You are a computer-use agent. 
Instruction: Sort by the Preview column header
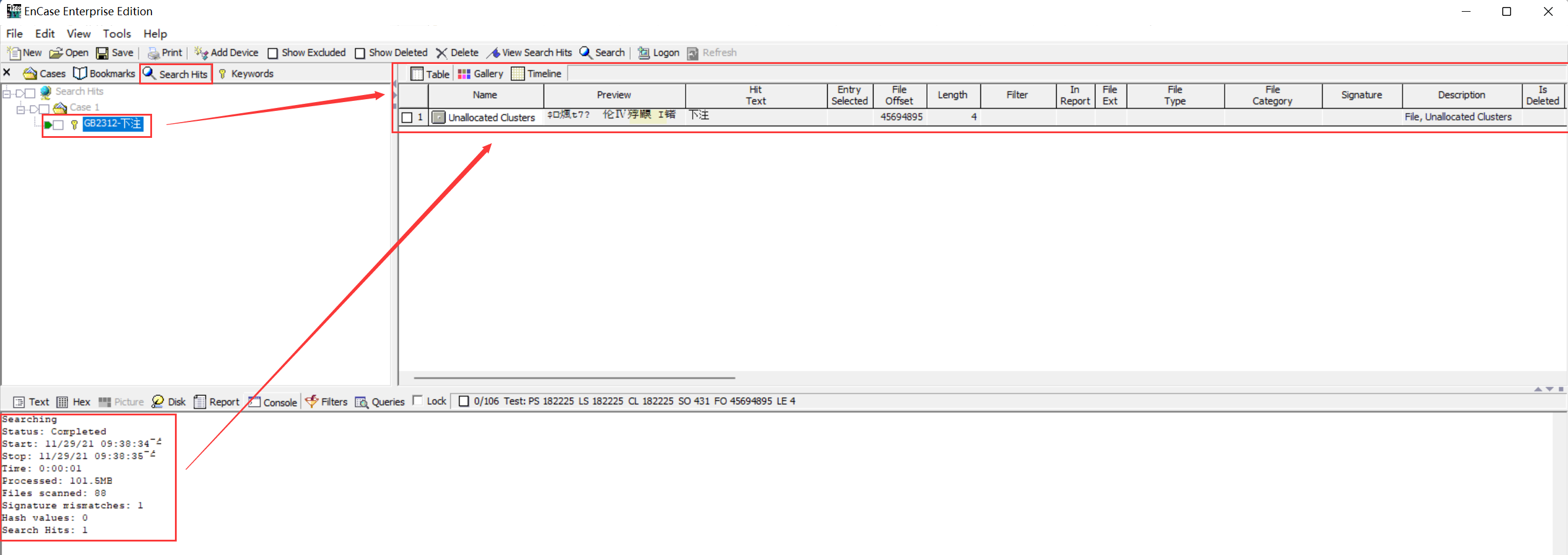coord(614,96)
